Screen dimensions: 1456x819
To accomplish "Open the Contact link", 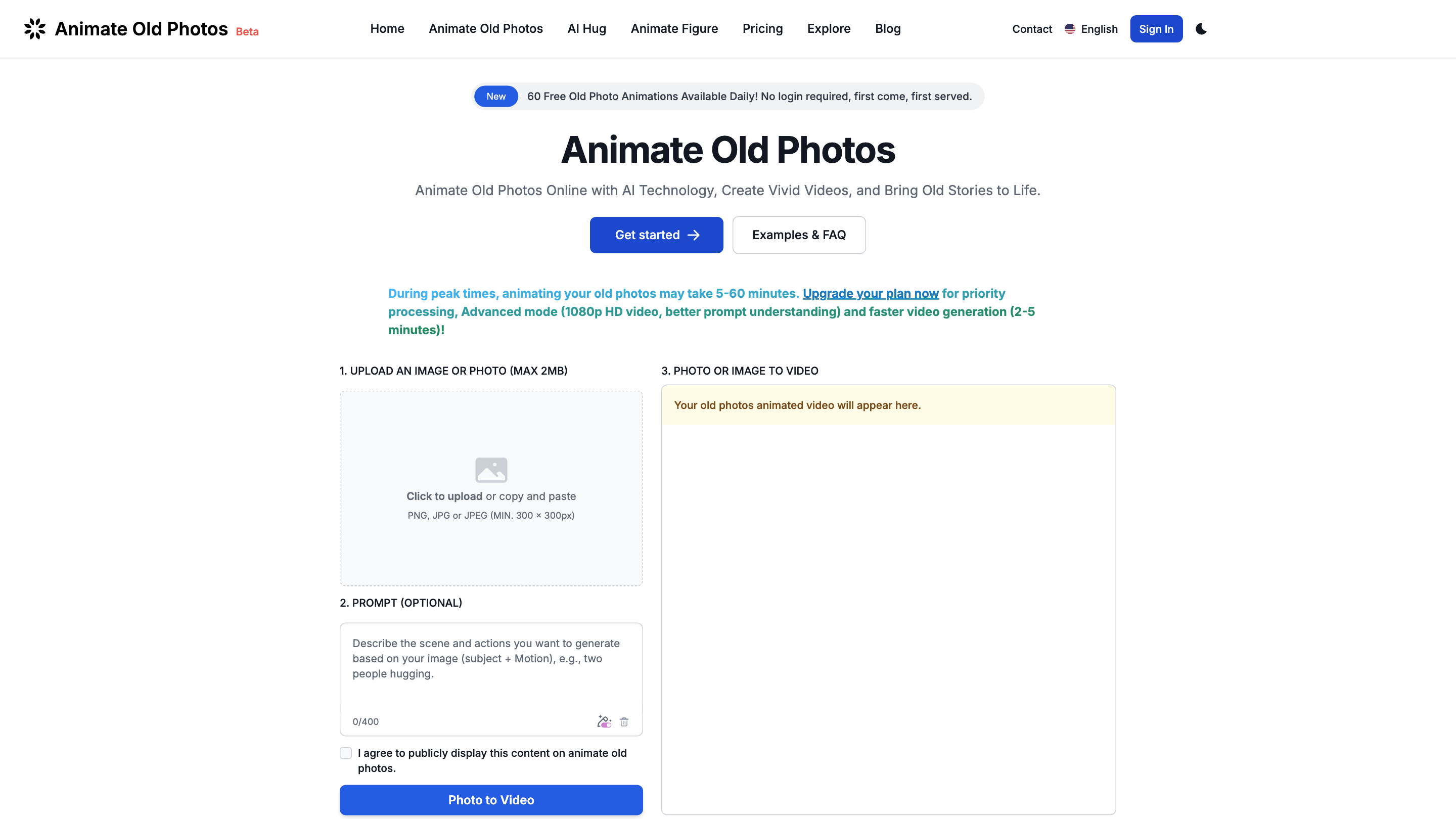I will click(1031, 29).
